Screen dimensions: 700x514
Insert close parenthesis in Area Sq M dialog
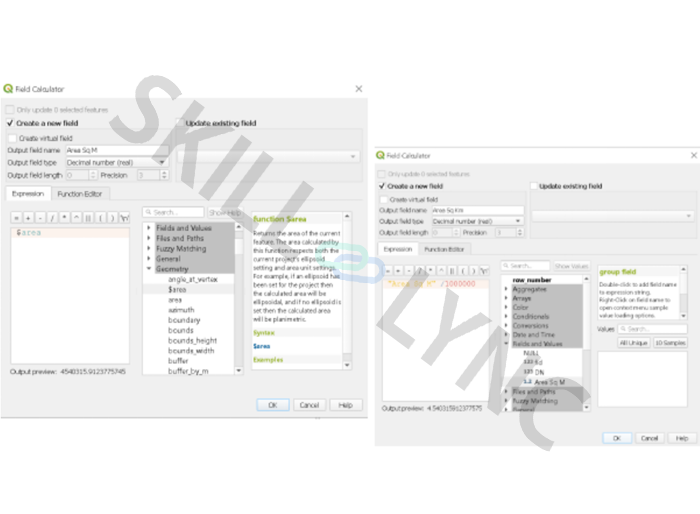112,218
